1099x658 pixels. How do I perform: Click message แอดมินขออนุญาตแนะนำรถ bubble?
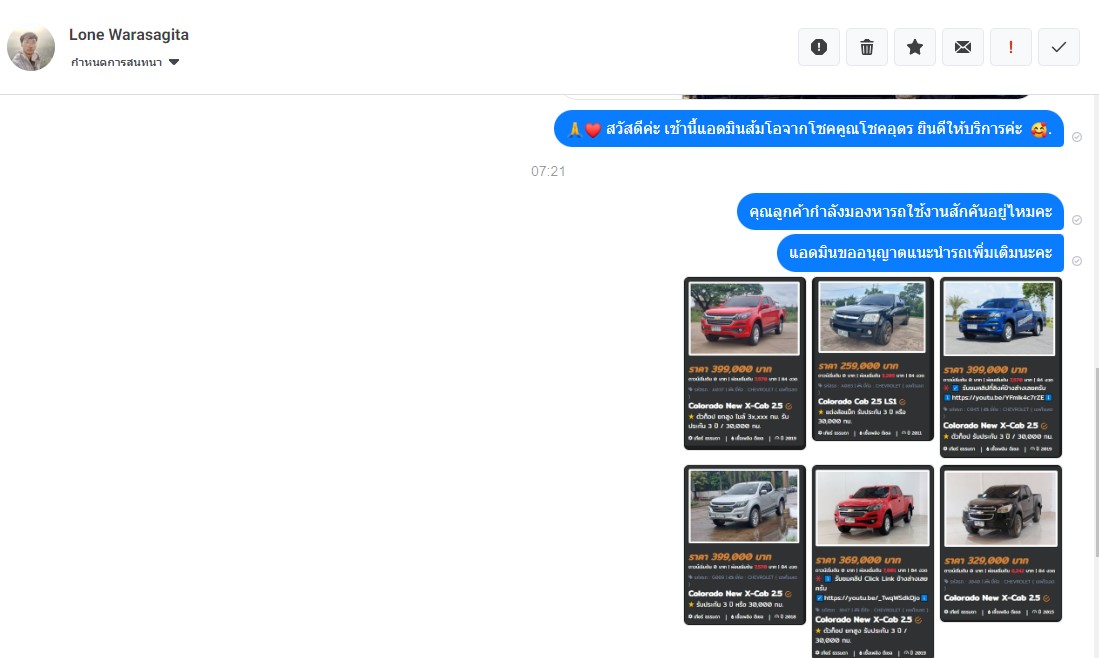pos(920,252)
